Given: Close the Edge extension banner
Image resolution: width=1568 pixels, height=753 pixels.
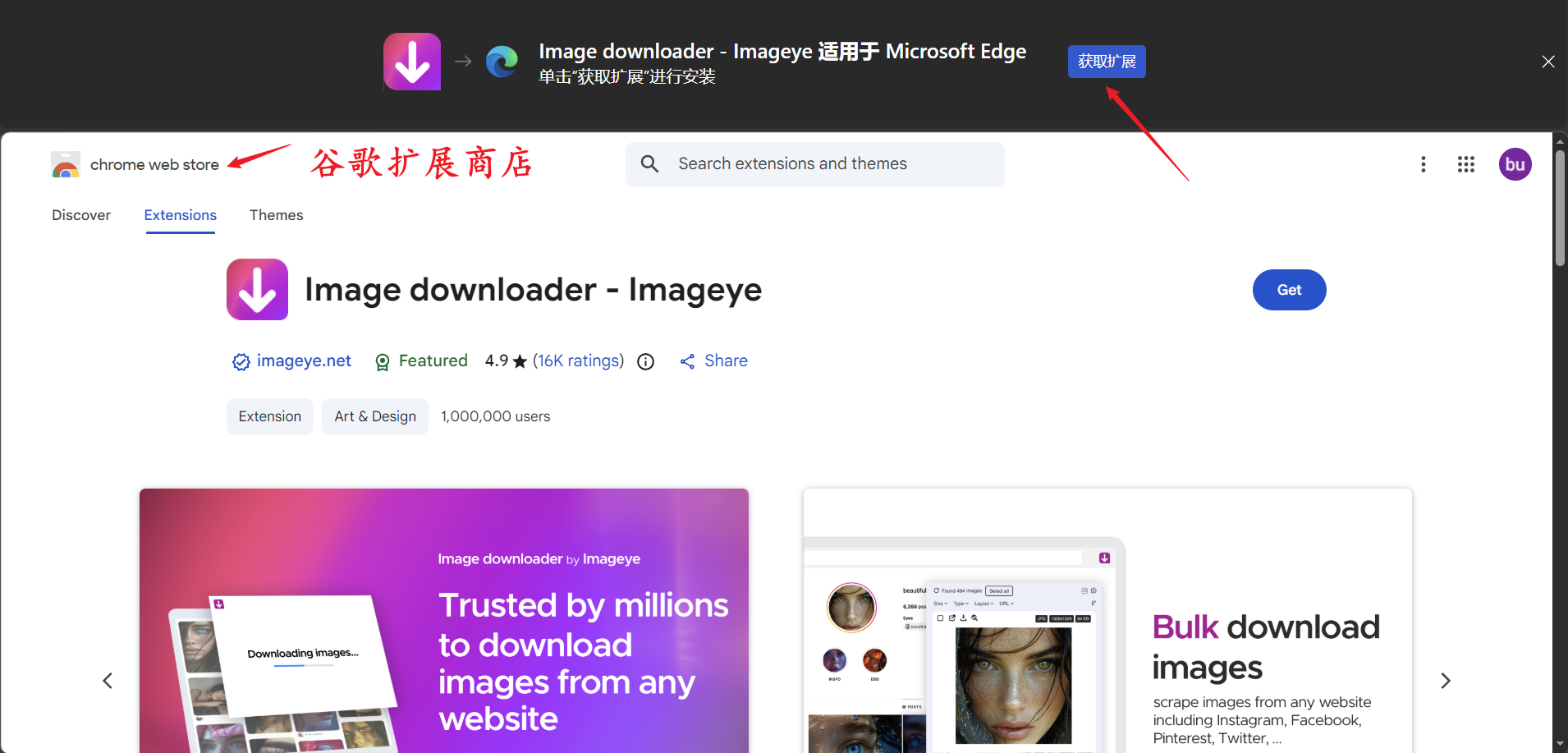Looking at the screenshot, I should (x=1548, y=62).
